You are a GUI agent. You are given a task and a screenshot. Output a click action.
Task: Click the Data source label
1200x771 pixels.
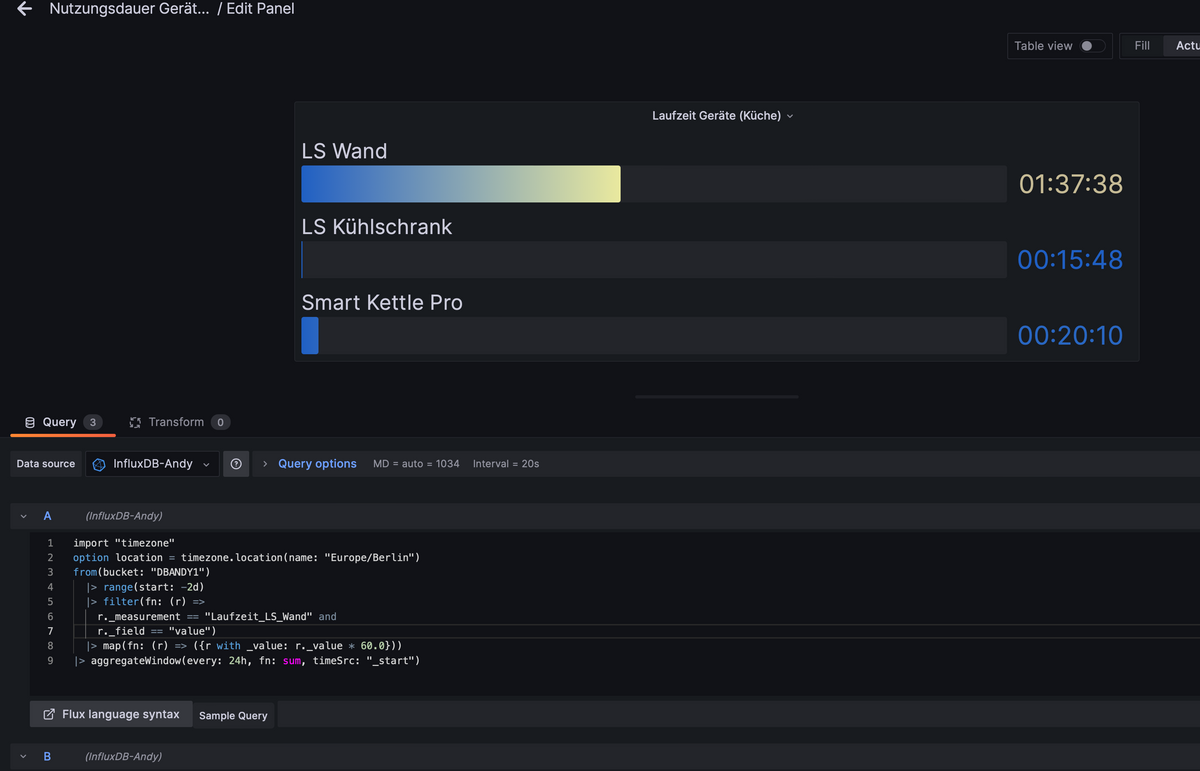point(46,464)
